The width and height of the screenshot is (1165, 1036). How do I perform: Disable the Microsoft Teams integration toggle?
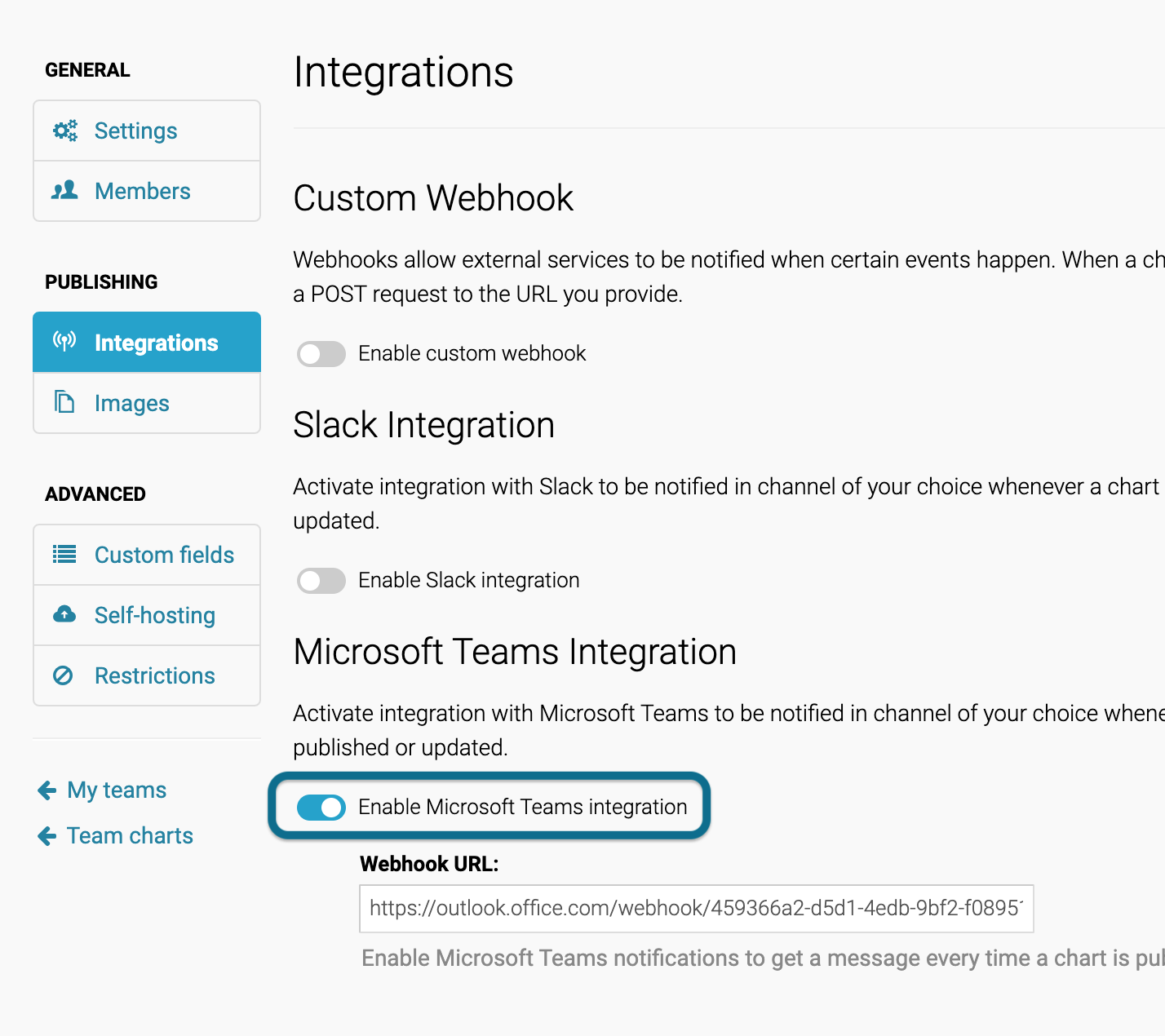pyautogui.click(x=321, y=808)
